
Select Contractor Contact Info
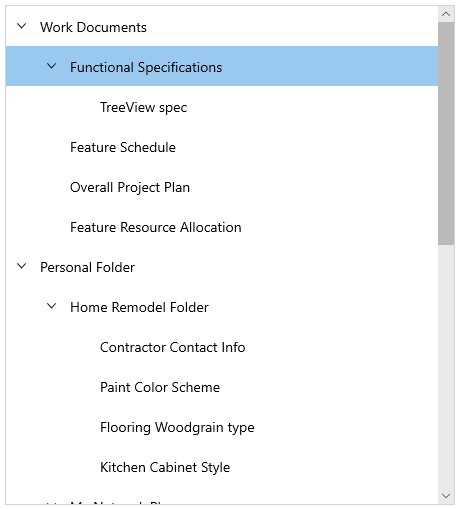(222, 347)
